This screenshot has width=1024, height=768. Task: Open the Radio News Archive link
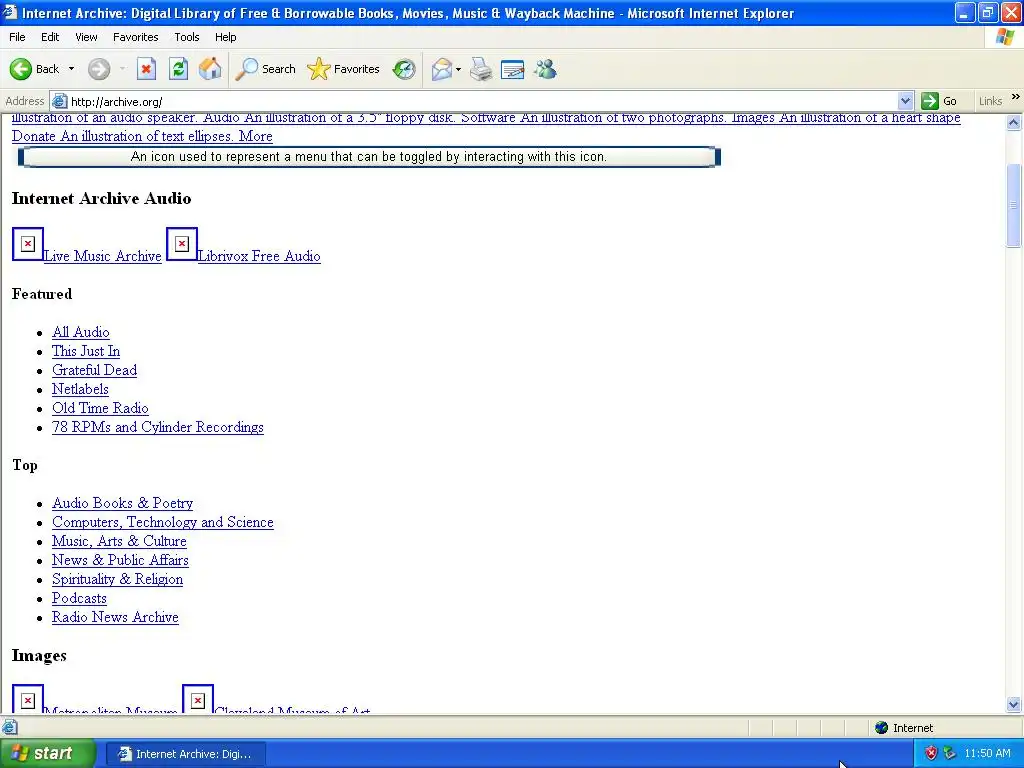pos(116,617)
